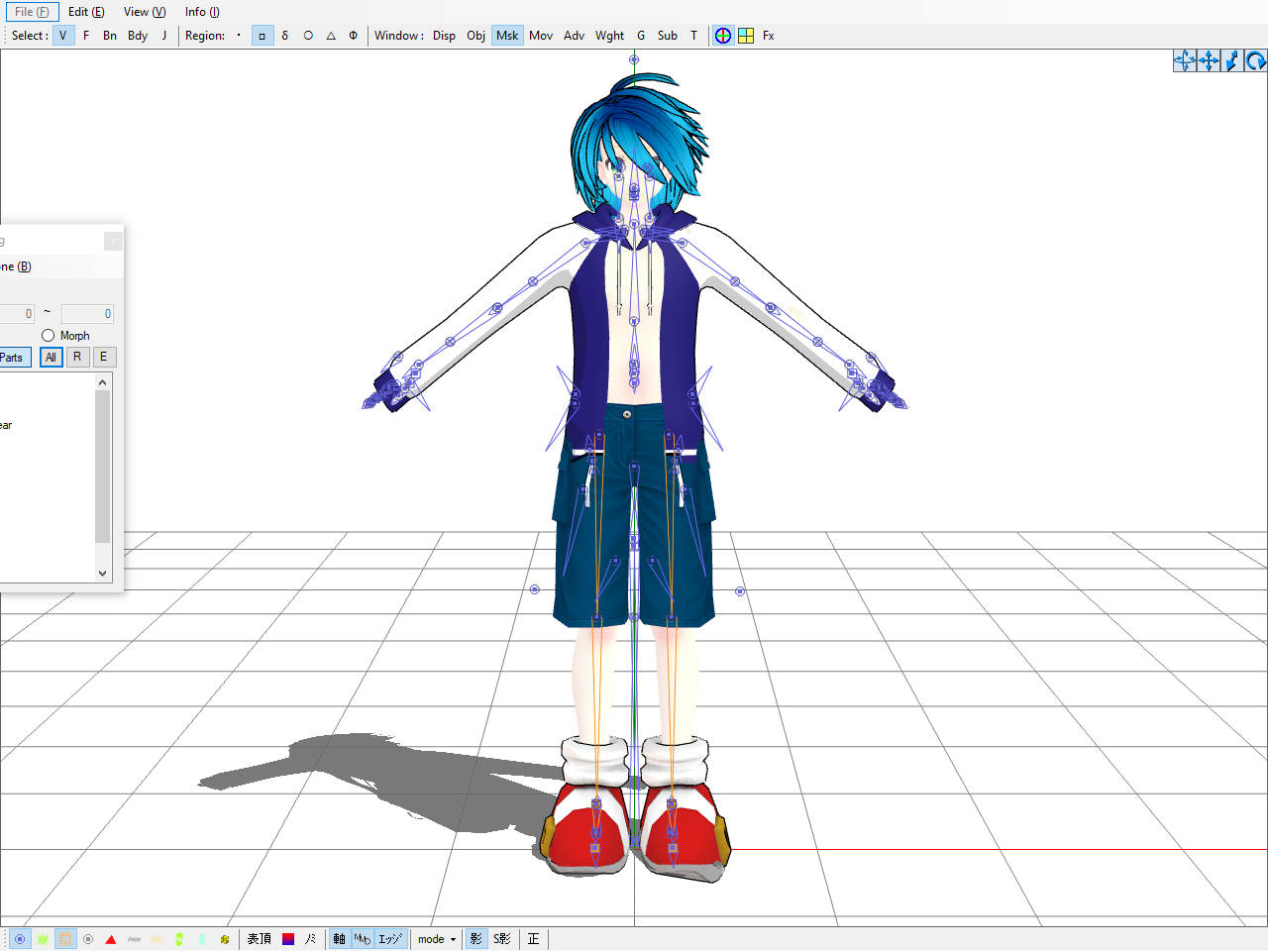
Task: Enable the 影 shadow display toggle
Action: tap(475, 938)
